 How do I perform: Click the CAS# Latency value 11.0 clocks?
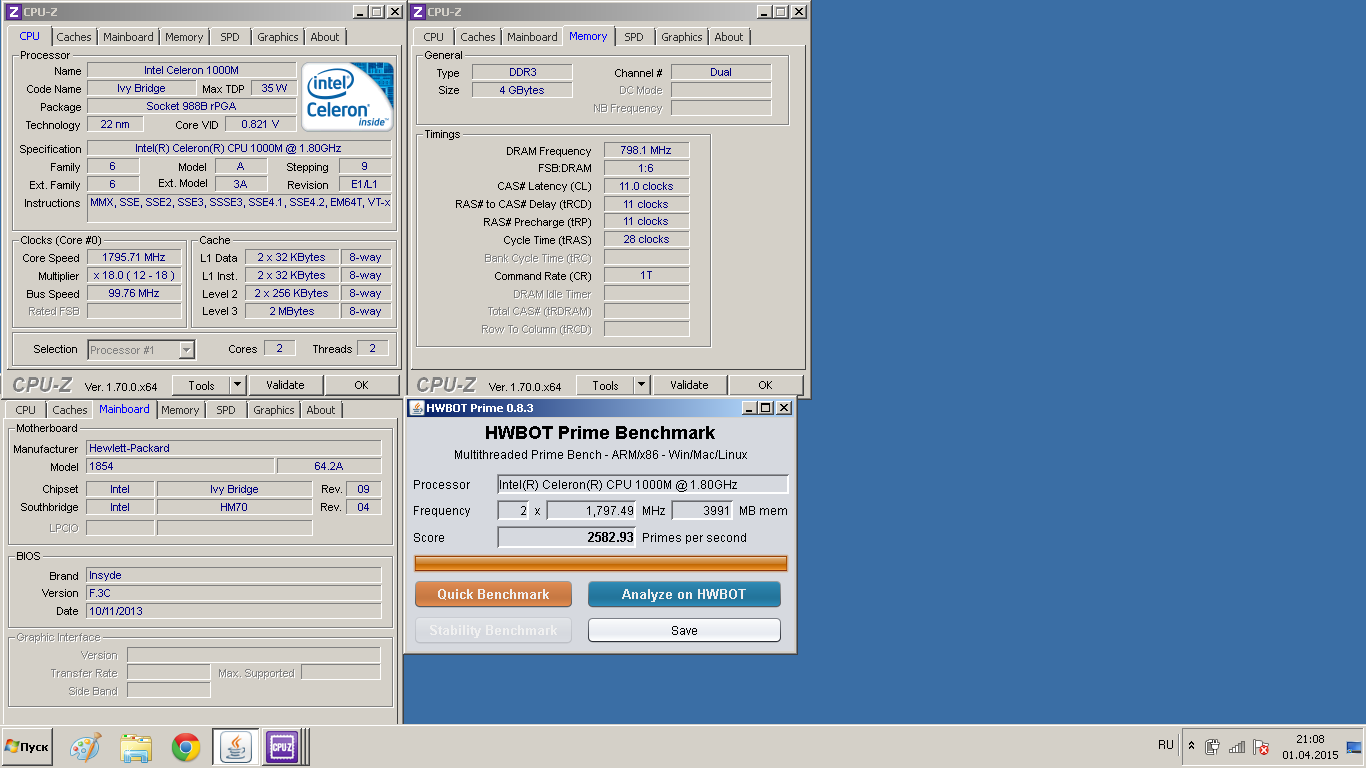coord(646,186)
